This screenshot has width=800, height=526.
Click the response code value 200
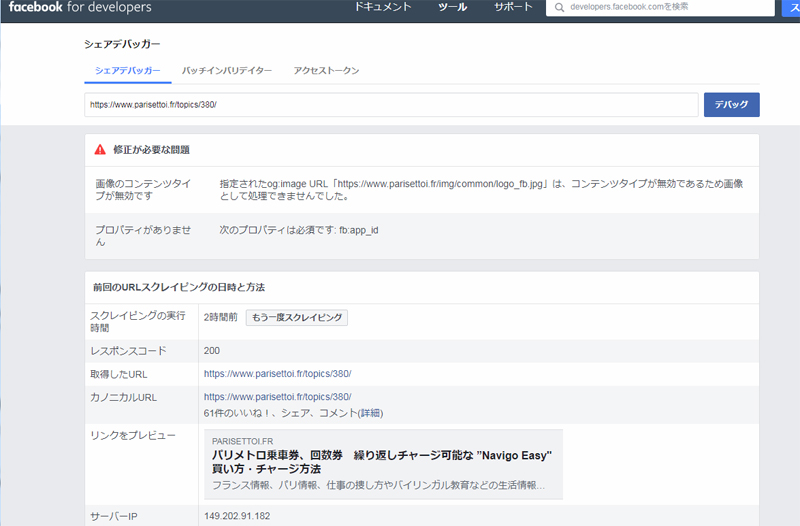[212, 350]
